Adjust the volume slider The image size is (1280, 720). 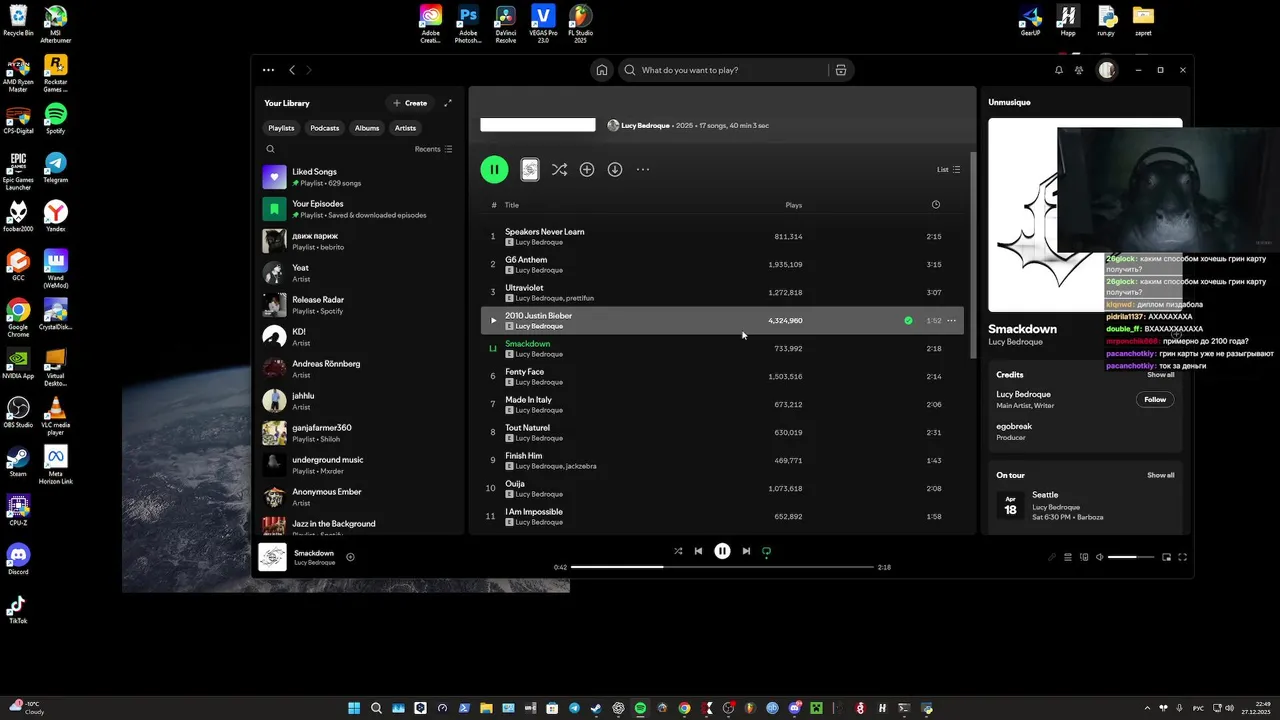point(1130,557)
